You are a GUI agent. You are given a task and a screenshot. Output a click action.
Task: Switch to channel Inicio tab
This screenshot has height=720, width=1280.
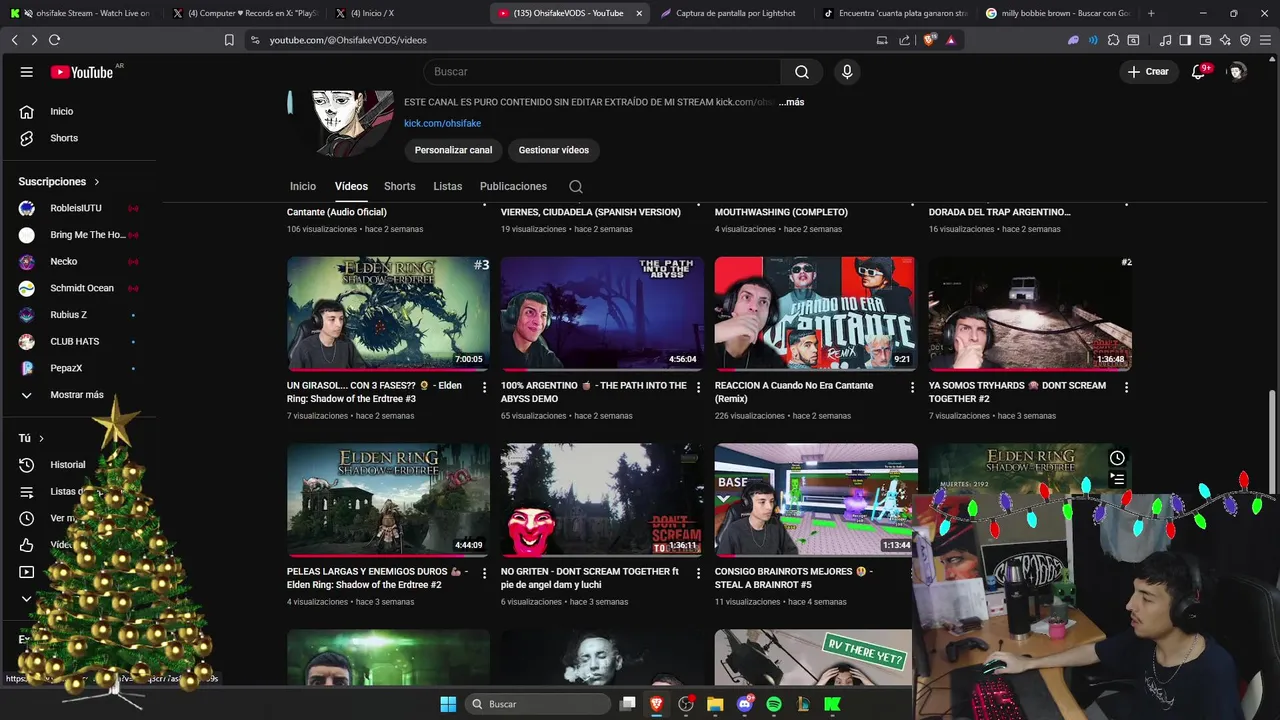(303, 186)
